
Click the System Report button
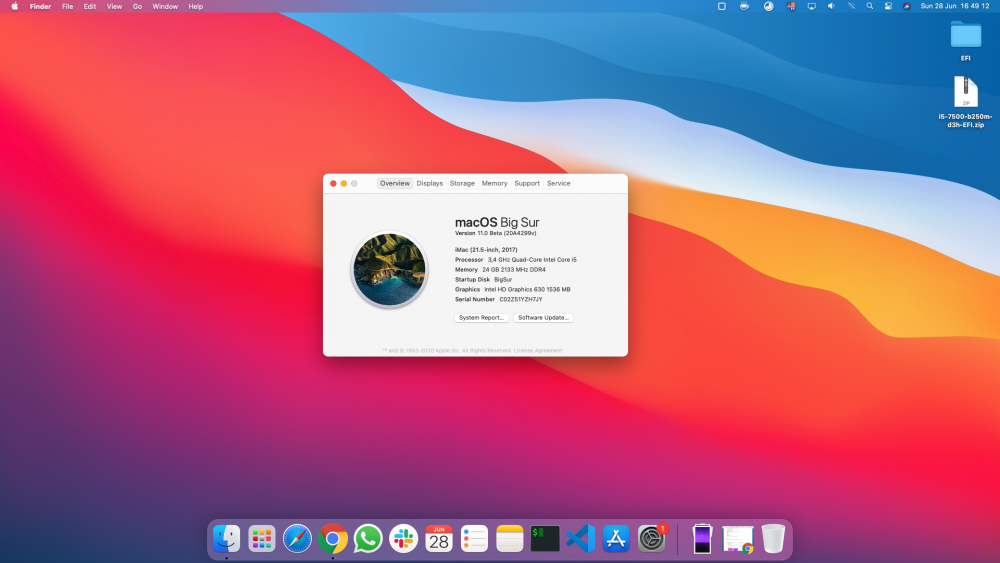click(x=482, y=318)
